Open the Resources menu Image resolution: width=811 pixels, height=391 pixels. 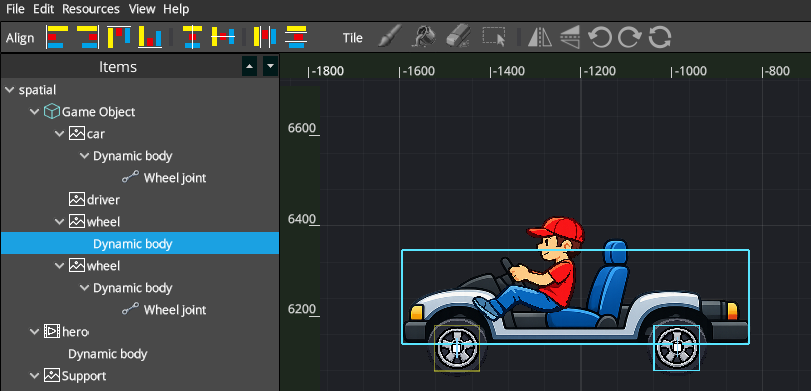91,9
